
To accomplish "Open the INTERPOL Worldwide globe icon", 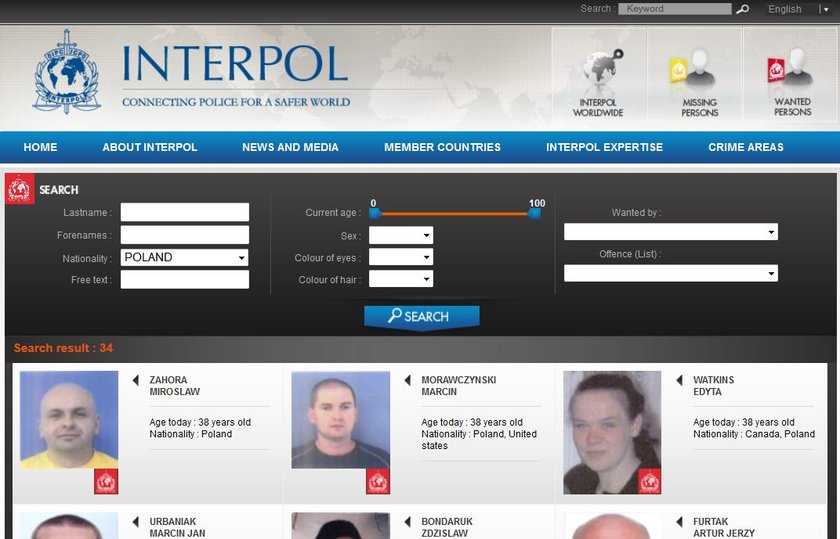I will click(603, 68).
